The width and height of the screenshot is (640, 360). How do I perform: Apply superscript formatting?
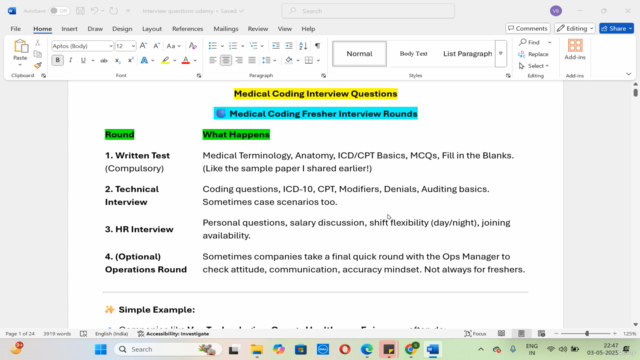pos(131,60)
